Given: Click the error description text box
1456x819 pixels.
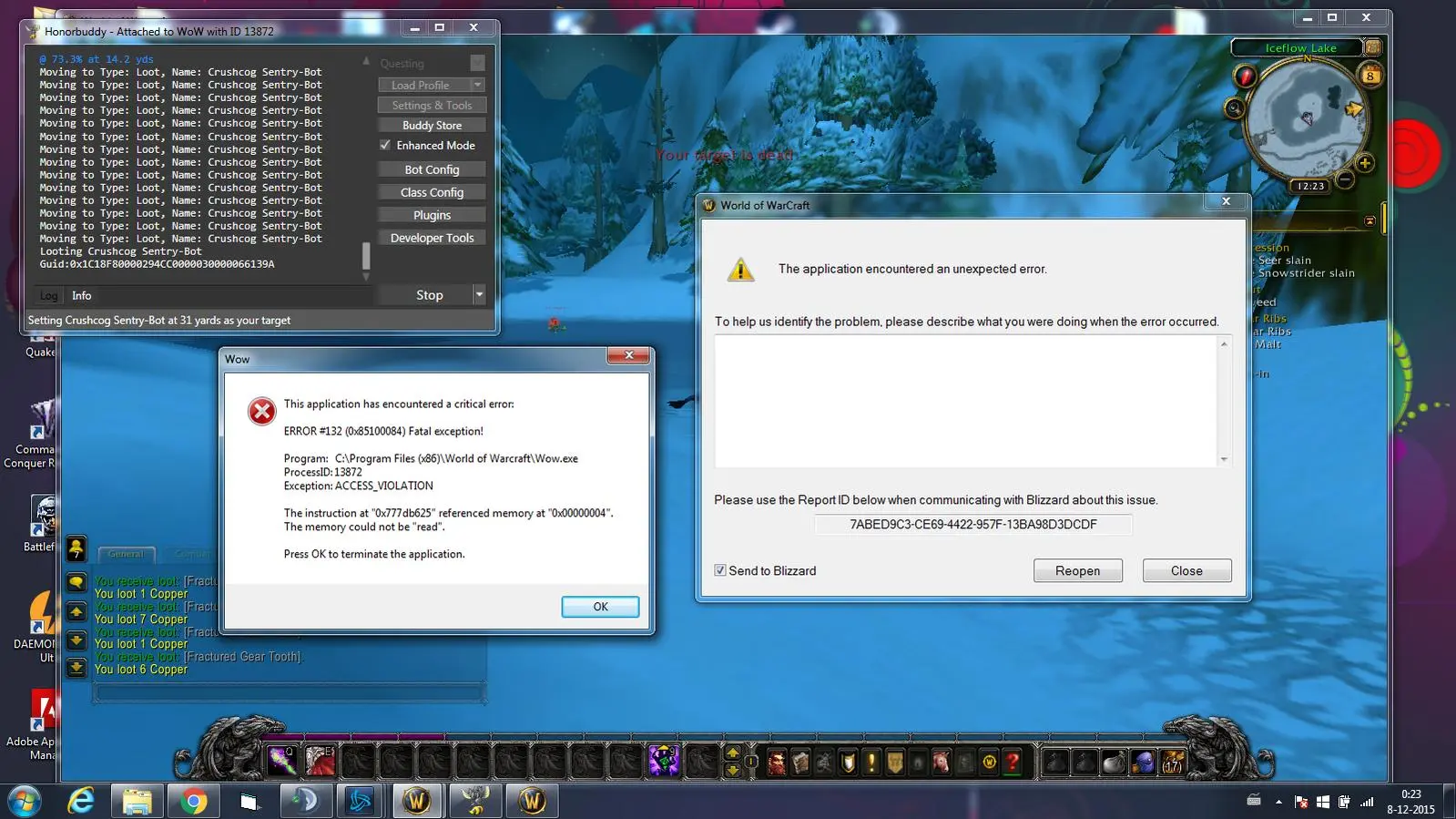Looking at the screenshot, I should coord(965,402).
